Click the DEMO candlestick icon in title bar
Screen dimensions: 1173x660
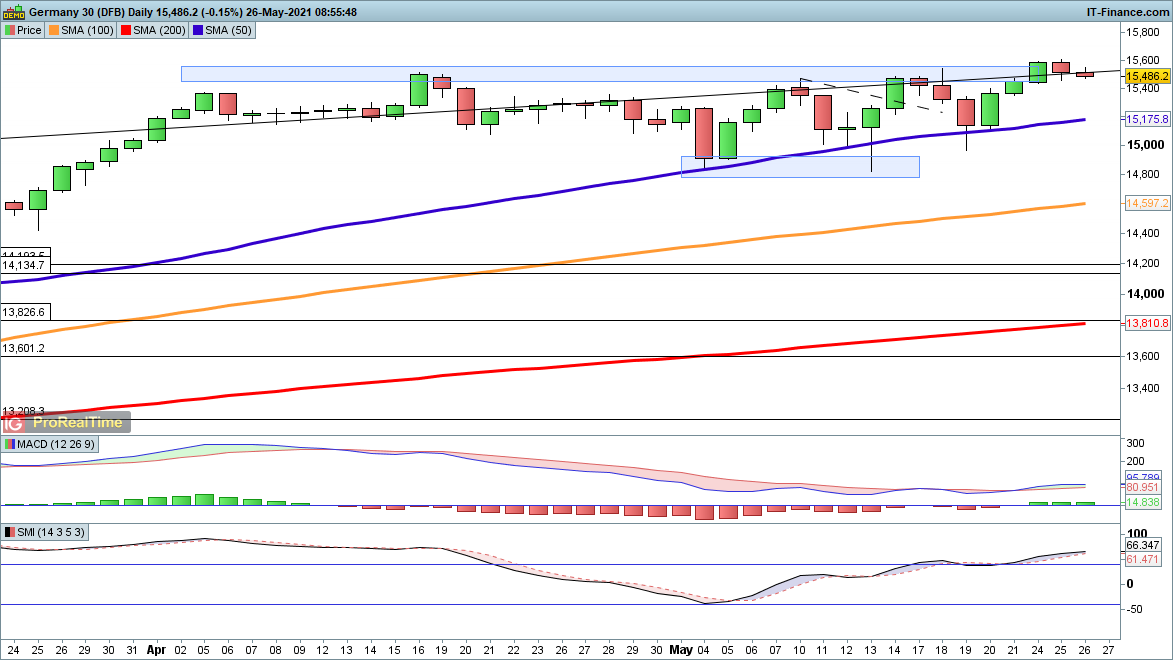point(13,12)
